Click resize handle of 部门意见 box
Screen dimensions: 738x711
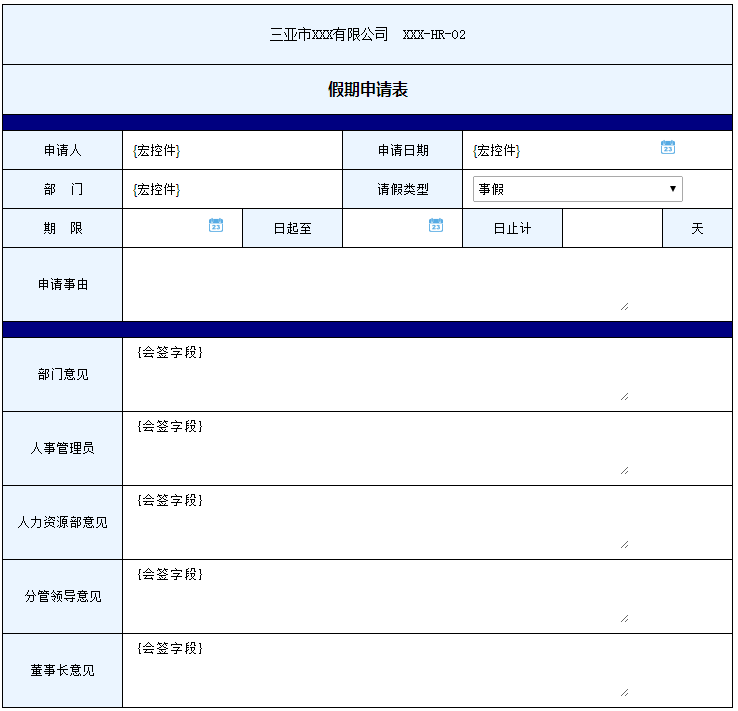[624, 396]
